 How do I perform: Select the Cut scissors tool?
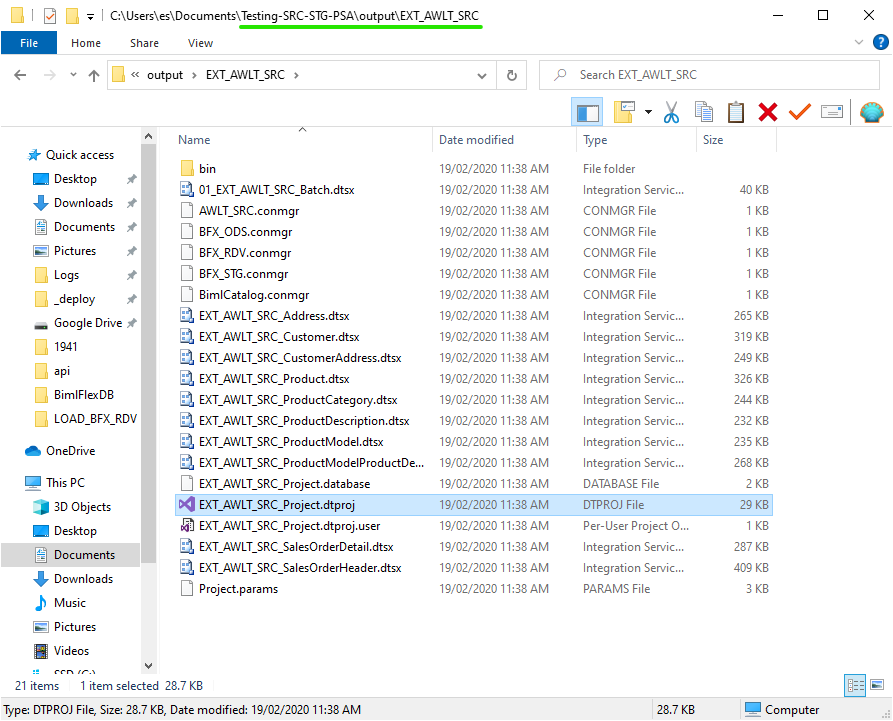click(671, 112)
